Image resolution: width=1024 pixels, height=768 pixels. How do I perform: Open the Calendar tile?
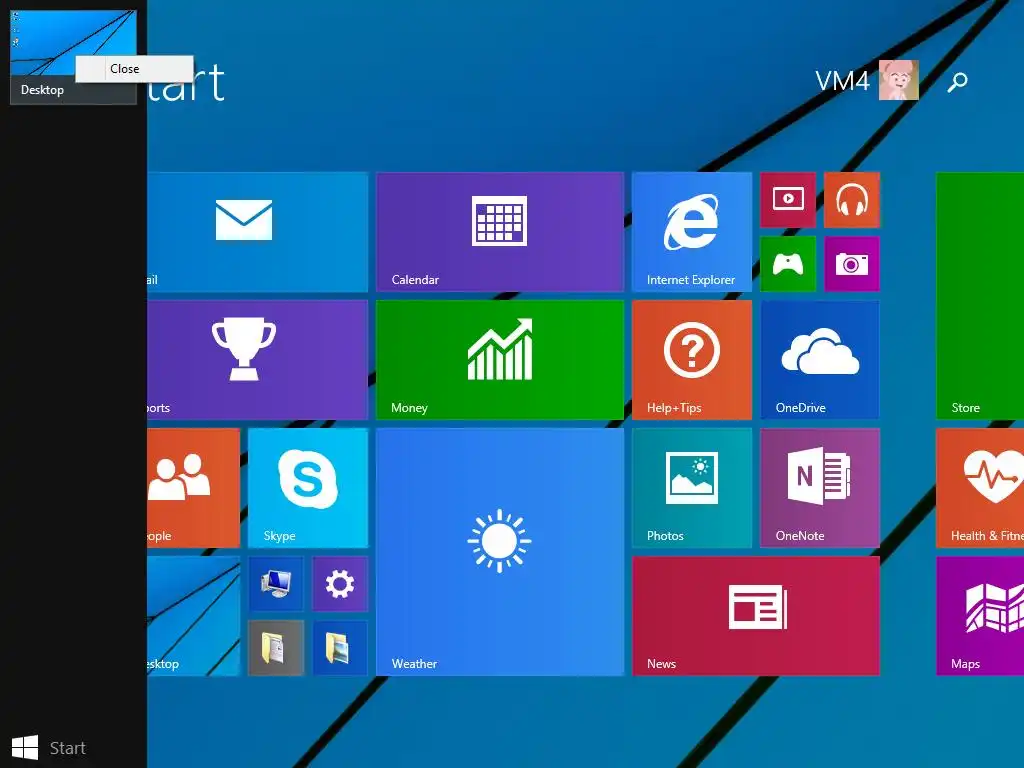(500, 232)
